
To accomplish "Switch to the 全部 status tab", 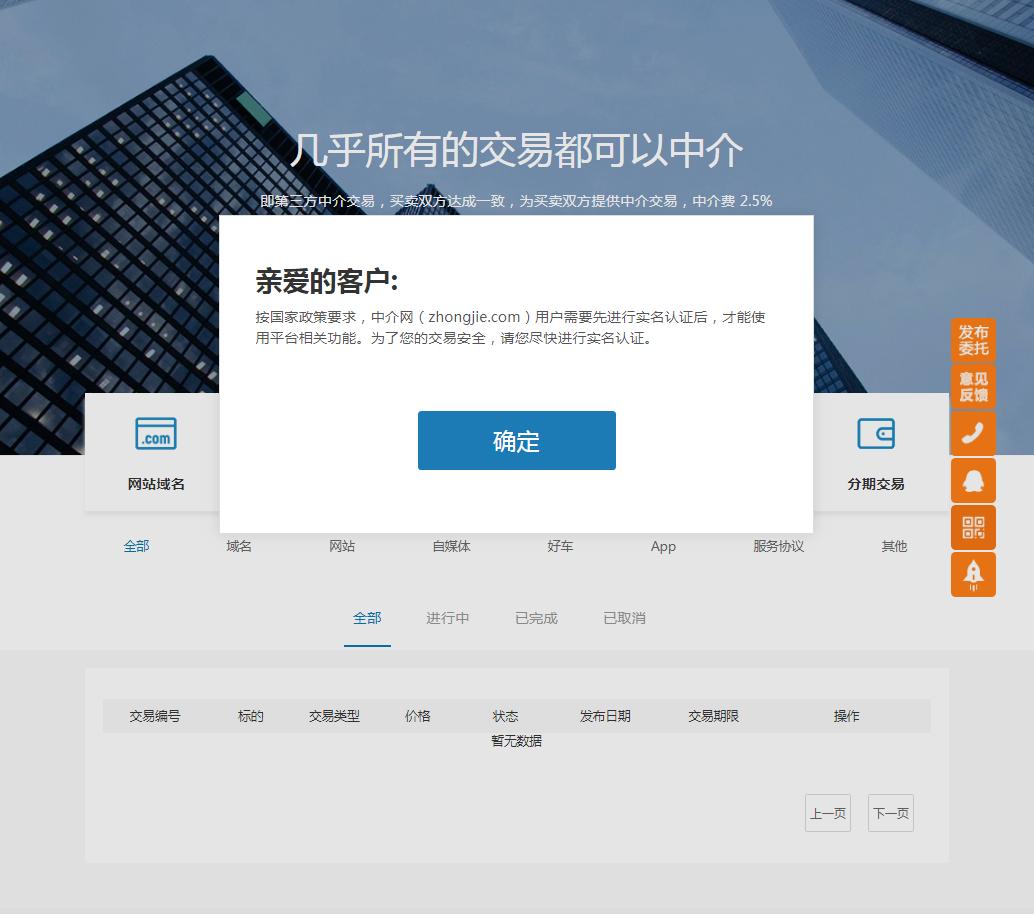I will (x=367, y=618).
